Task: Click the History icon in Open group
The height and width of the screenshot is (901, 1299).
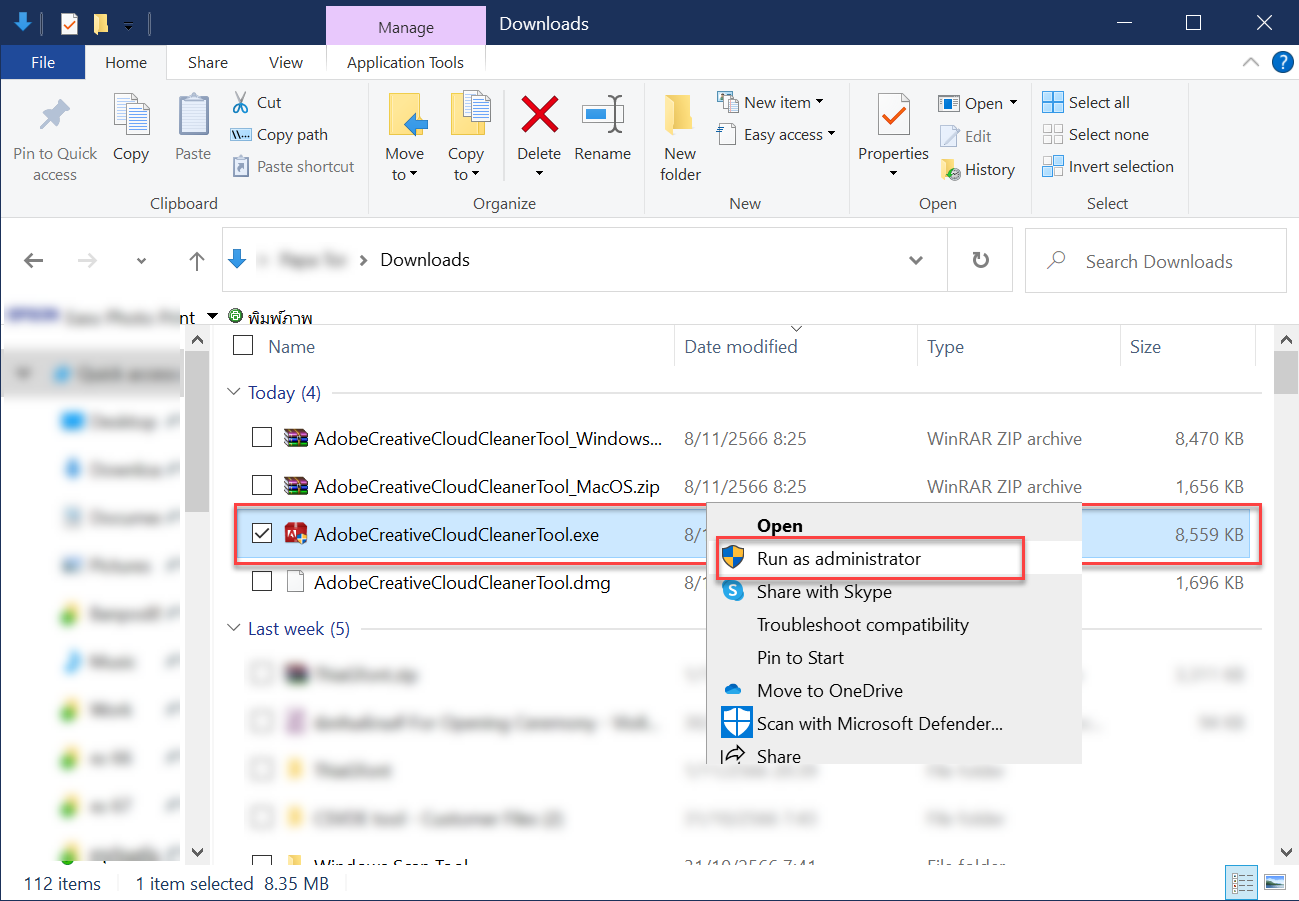Action: click(951, 170)
